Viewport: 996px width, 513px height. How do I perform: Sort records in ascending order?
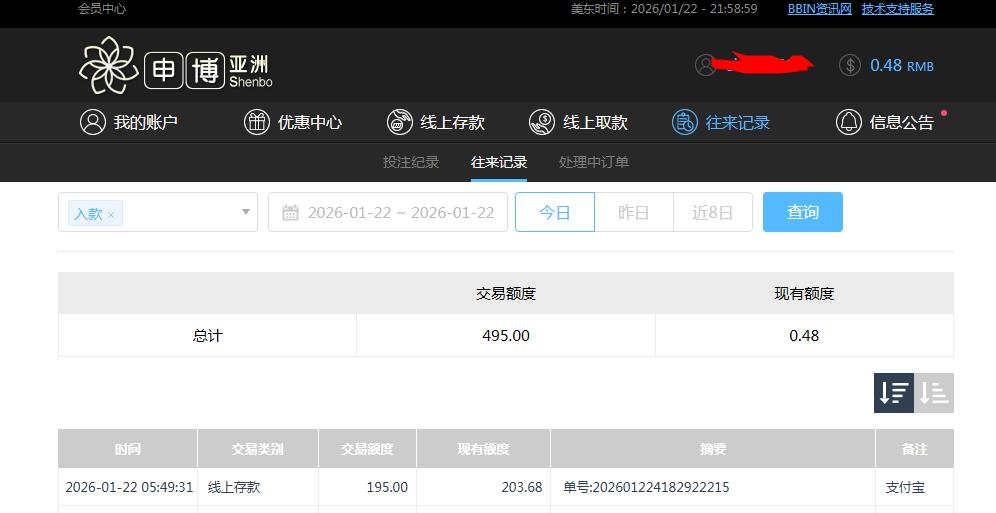934,393
